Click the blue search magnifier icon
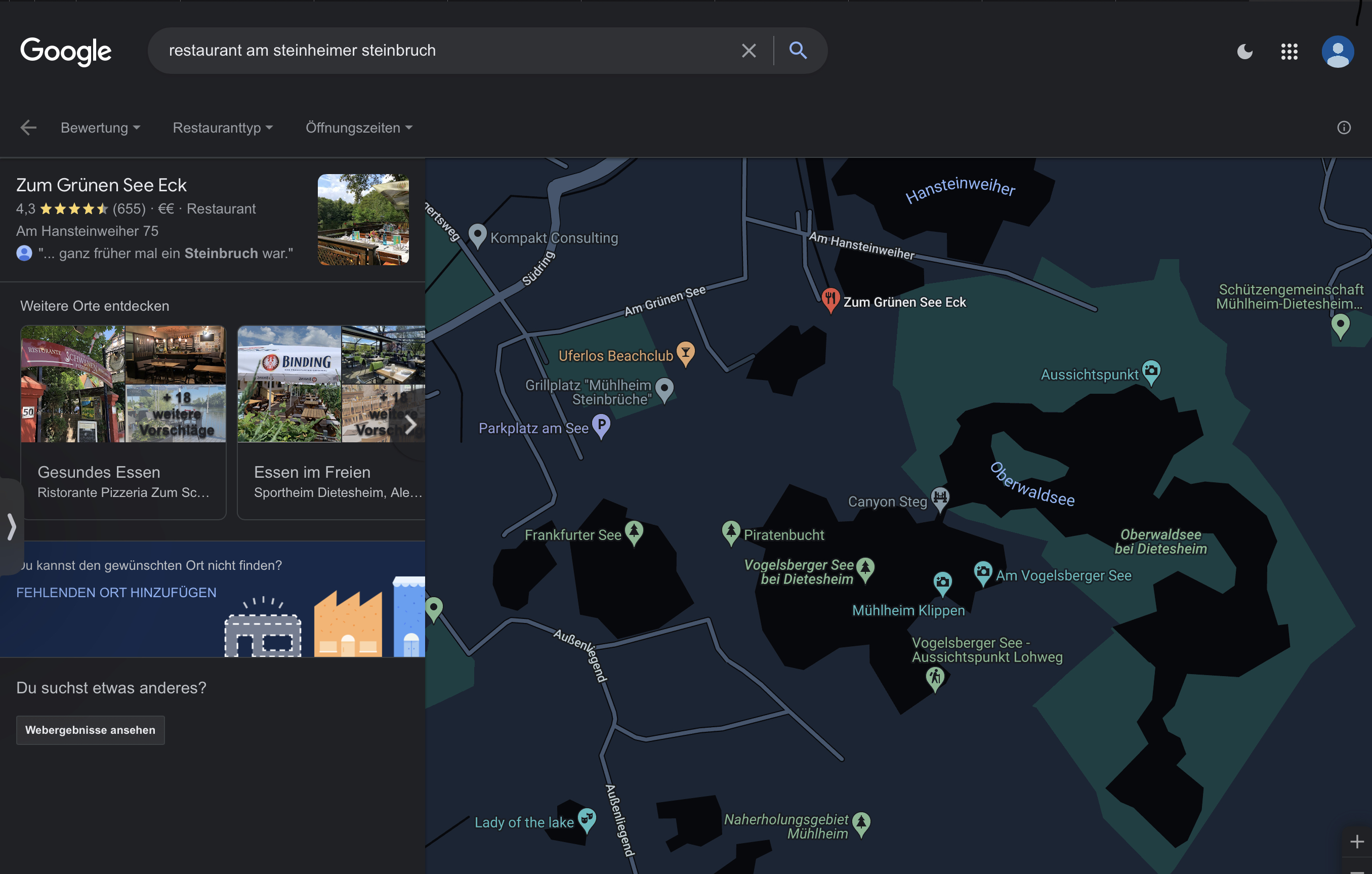Screen dimensions: 1372x874 pyautogui.click(x=798, y=51)
